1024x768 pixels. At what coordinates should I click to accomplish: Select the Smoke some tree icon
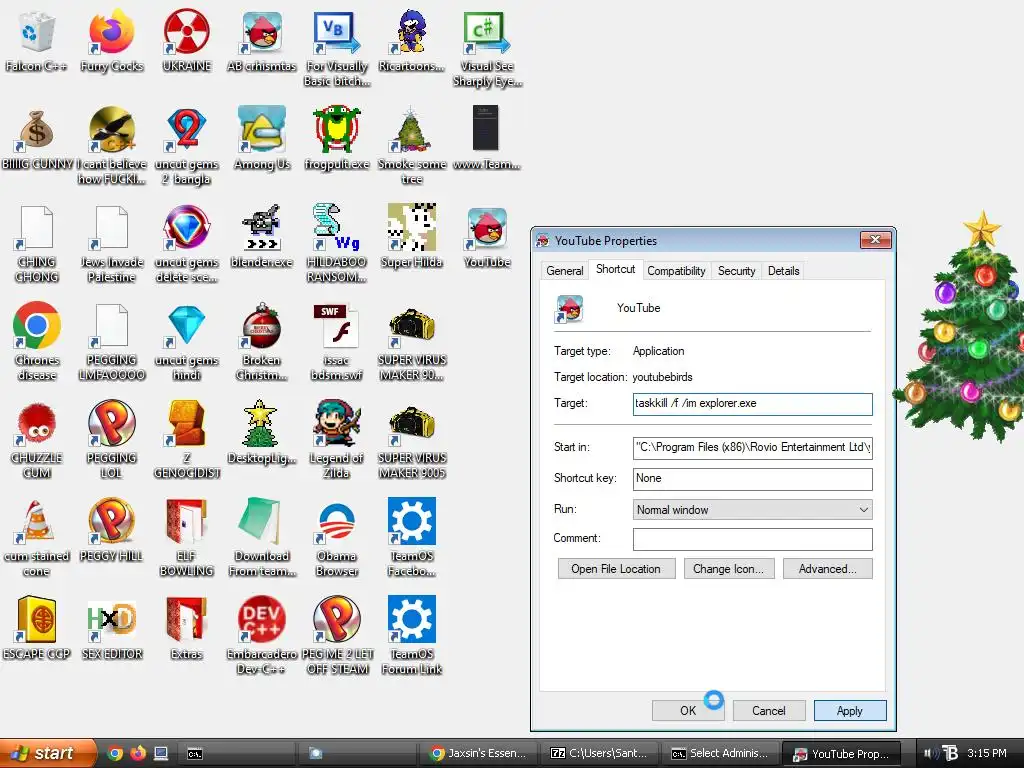[x=411, y=129]
